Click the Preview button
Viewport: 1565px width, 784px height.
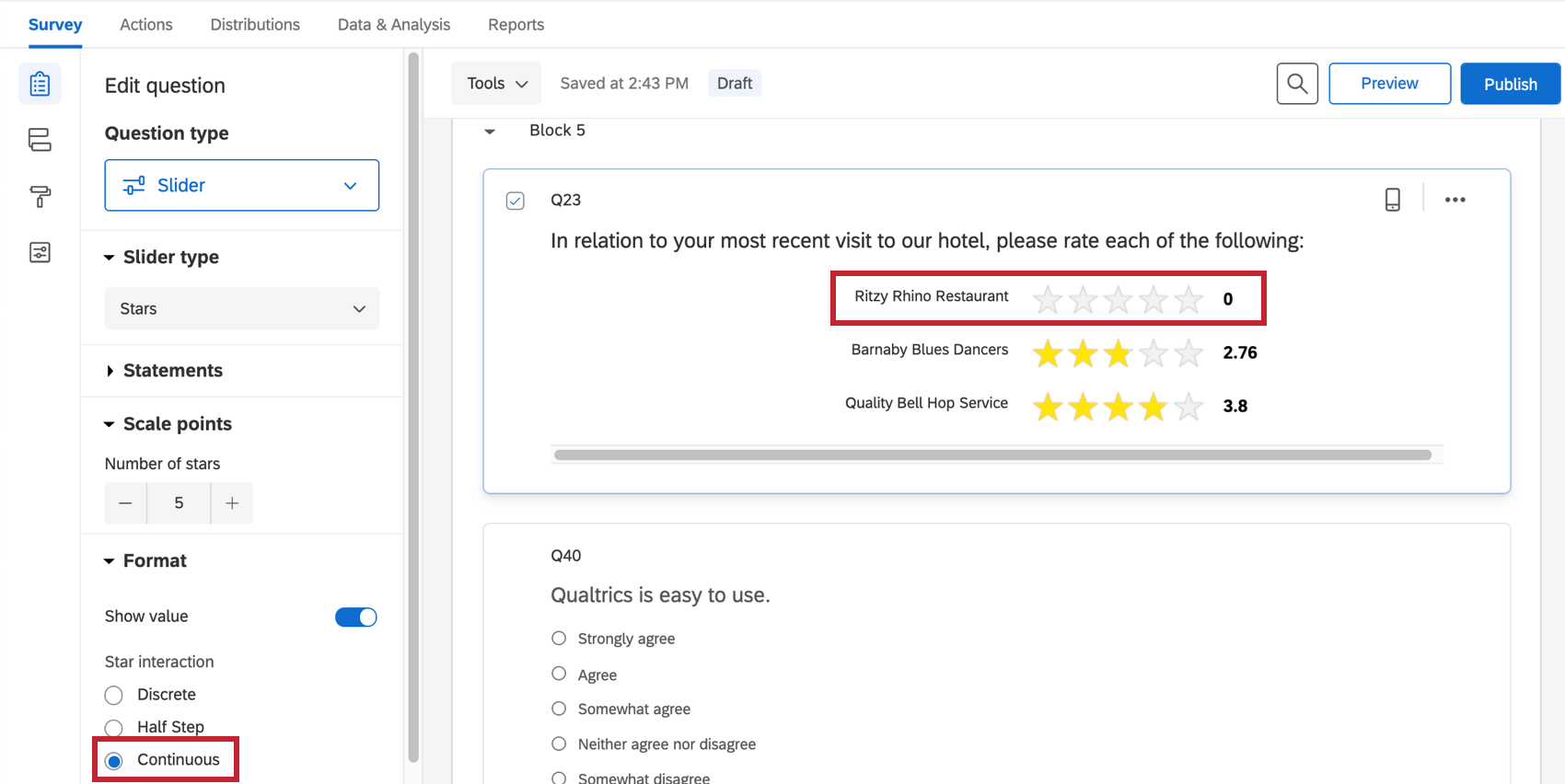tap(1389, 84)
